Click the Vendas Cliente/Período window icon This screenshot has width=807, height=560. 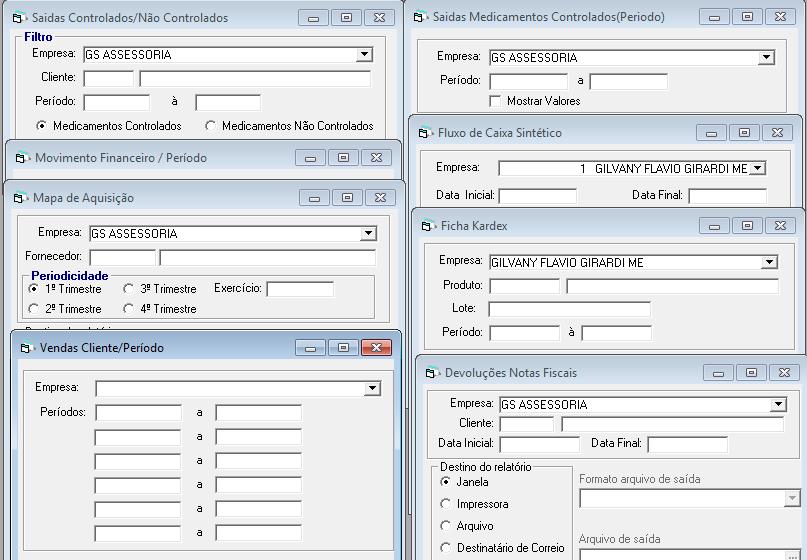pos(26,348)
